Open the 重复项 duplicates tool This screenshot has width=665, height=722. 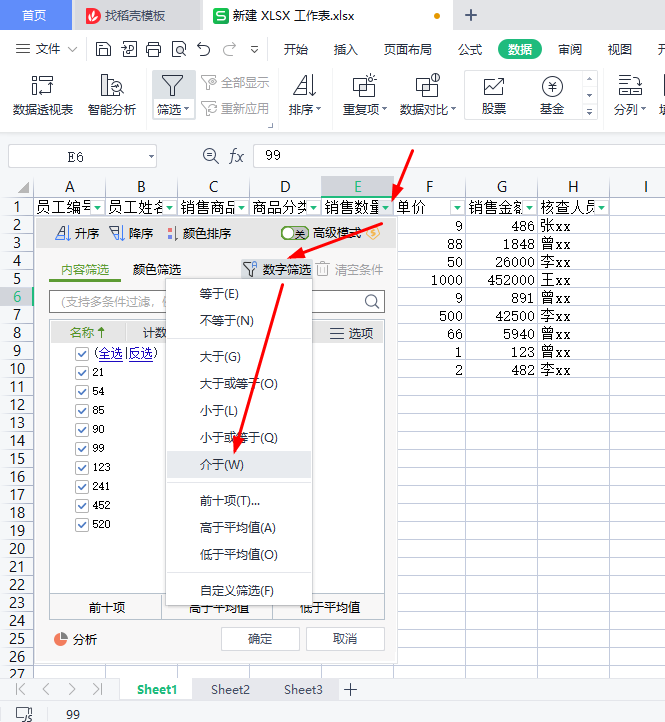[365, 95]
